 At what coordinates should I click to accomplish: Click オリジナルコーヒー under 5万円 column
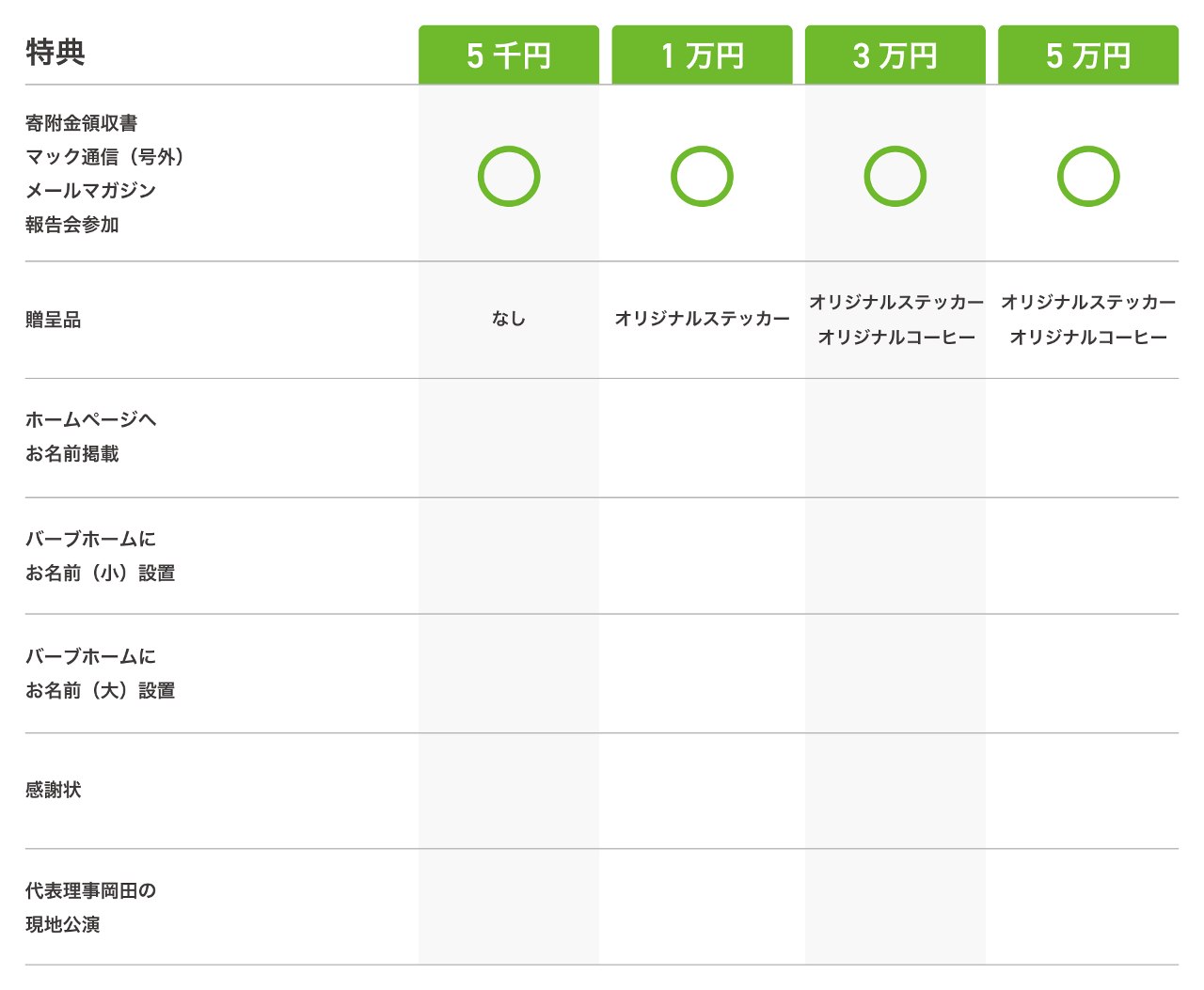1088,337
